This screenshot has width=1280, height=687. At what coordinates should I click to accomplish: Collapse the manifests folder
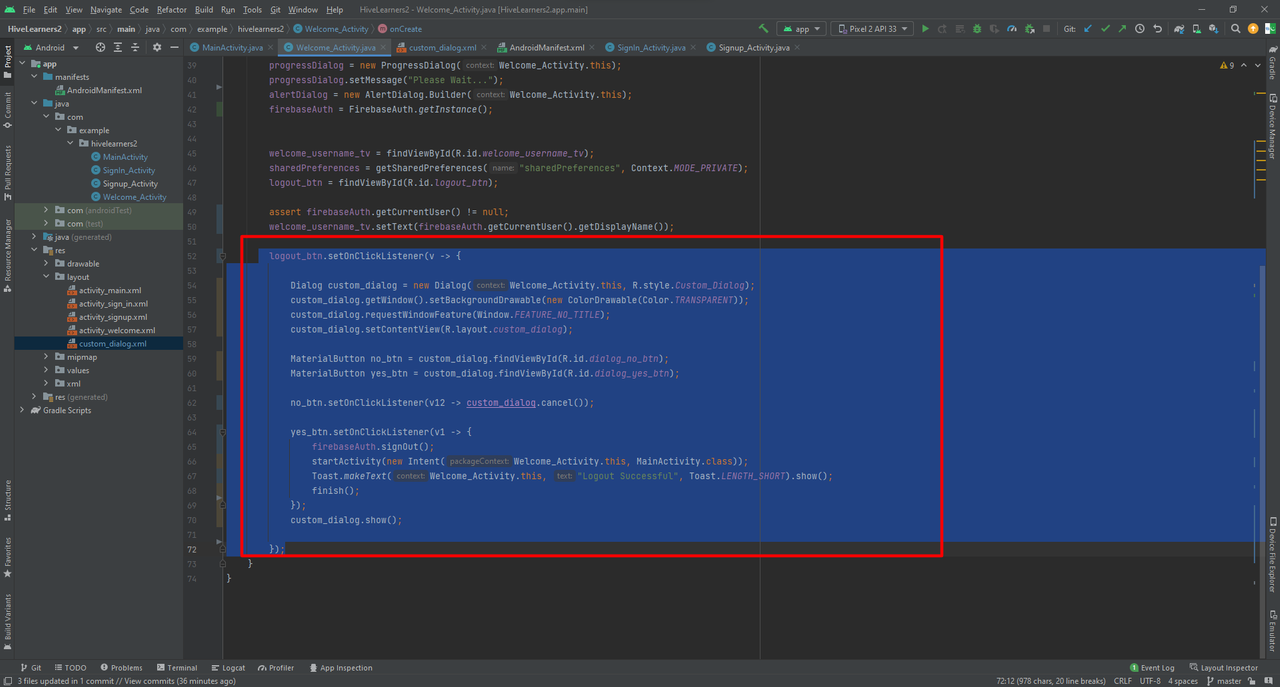(34, 77)
